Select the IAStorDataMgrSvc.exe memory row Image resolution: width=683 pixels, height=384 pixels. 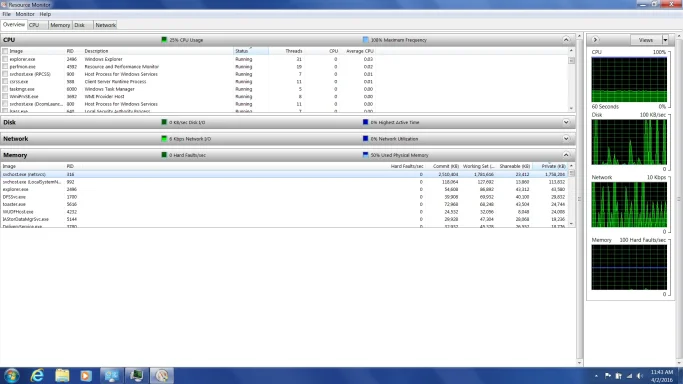click(x=284, y=219)
